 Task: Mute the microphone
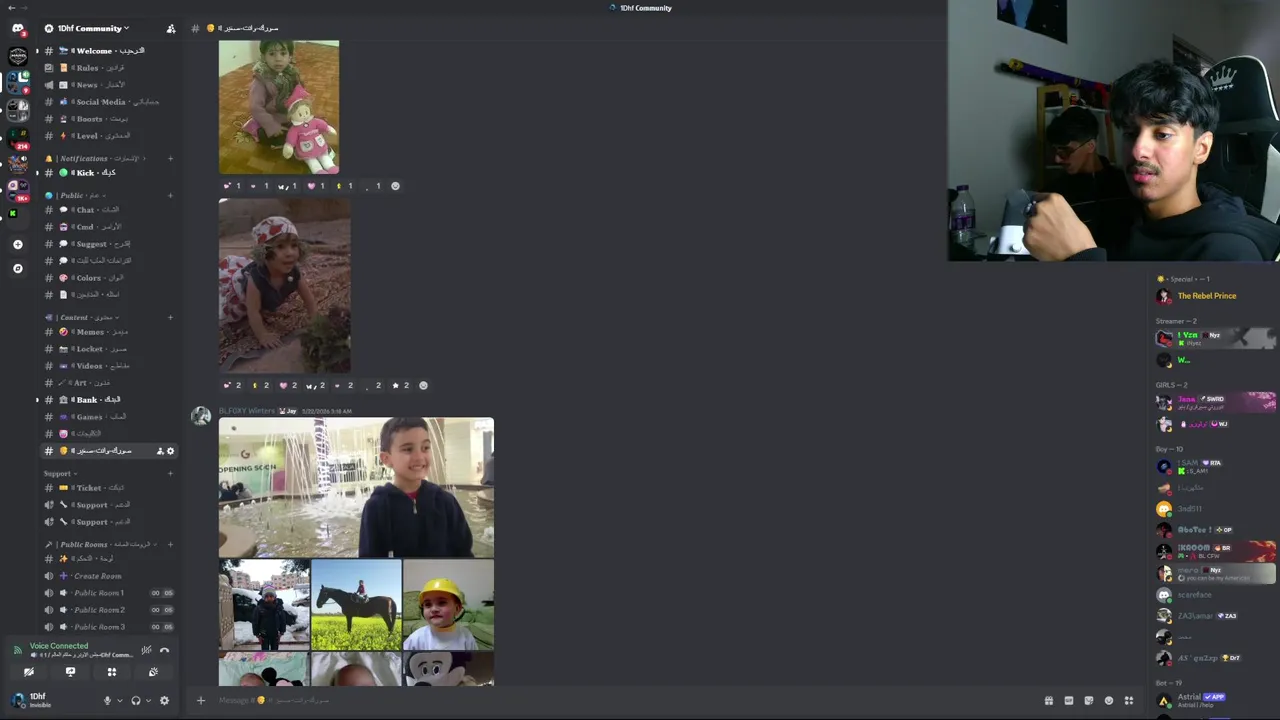pos(107,700)
